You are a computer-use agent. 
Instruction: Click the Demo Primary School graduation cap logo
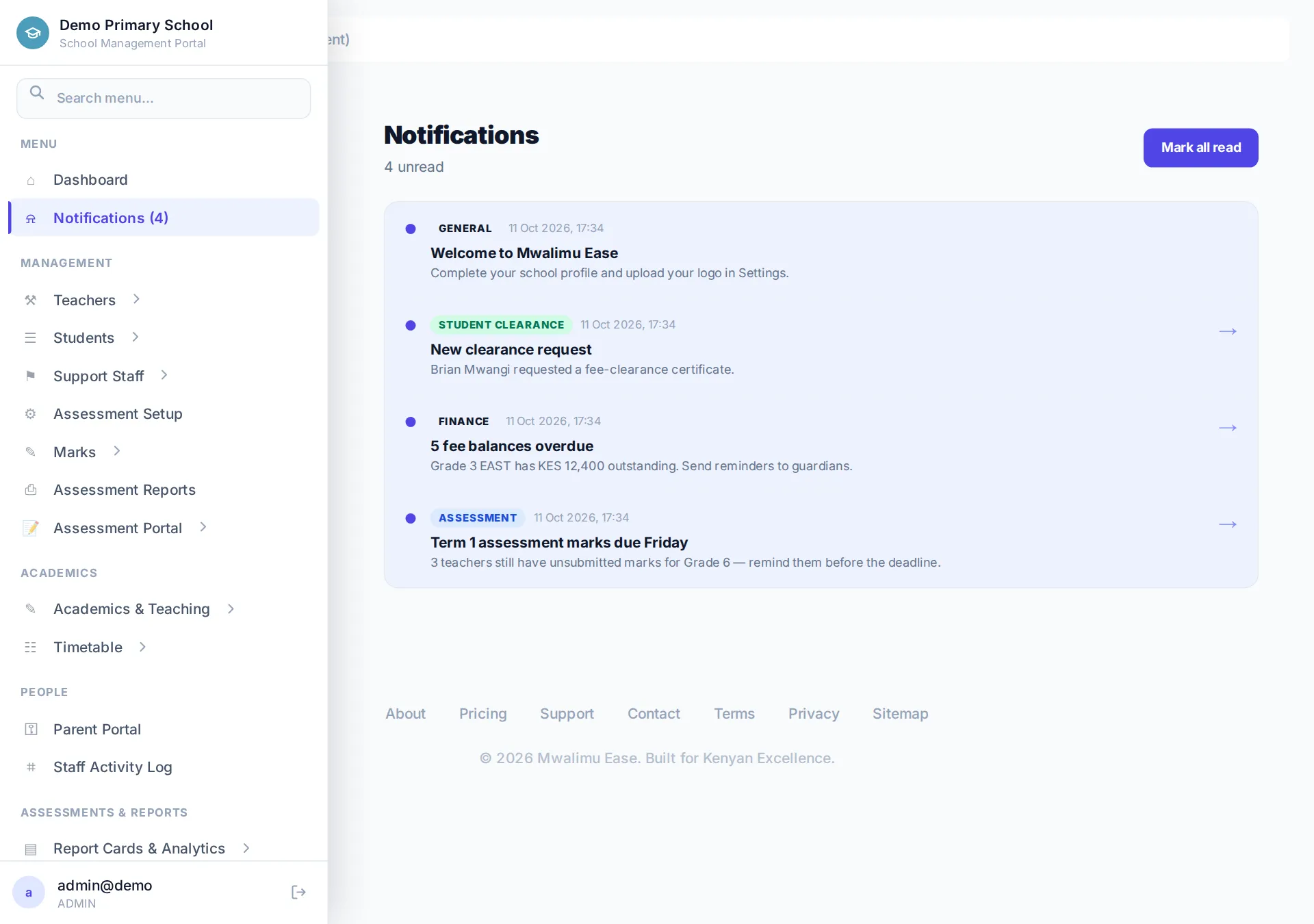[33, 33]
